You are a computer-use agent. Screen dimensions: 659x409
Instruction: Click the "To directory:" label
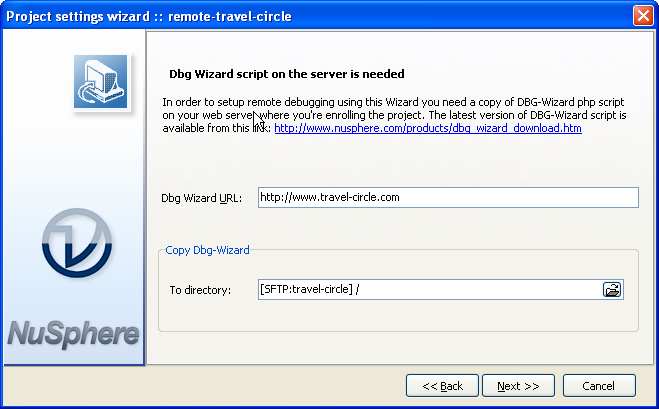pos(200,291)
